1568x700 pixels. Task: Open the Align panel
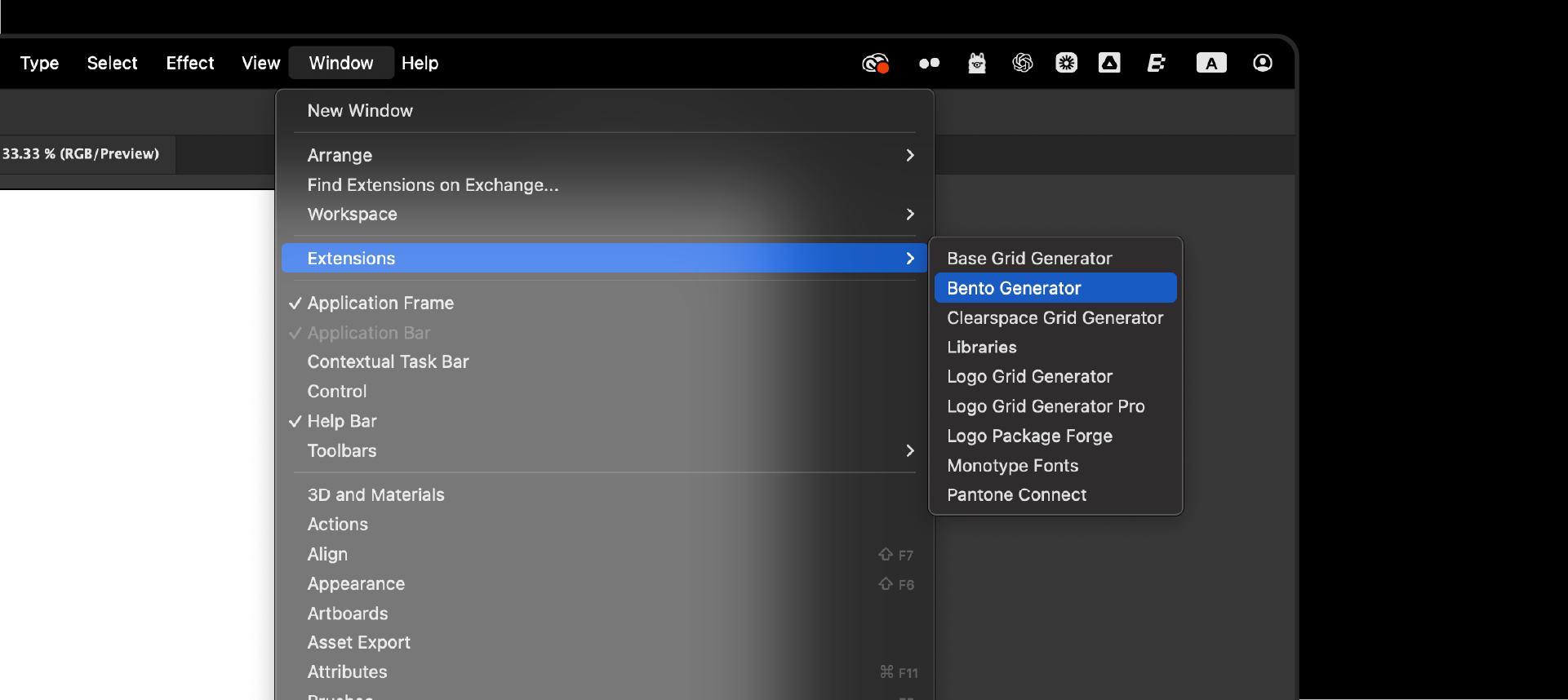coord(604,554)
